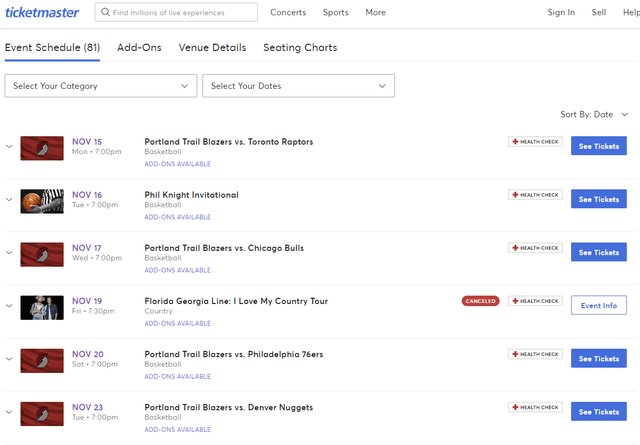Open Portland Trail Blazers vs. Chicago Bulls title
640x445 pixels.
[x=224, y=248]
